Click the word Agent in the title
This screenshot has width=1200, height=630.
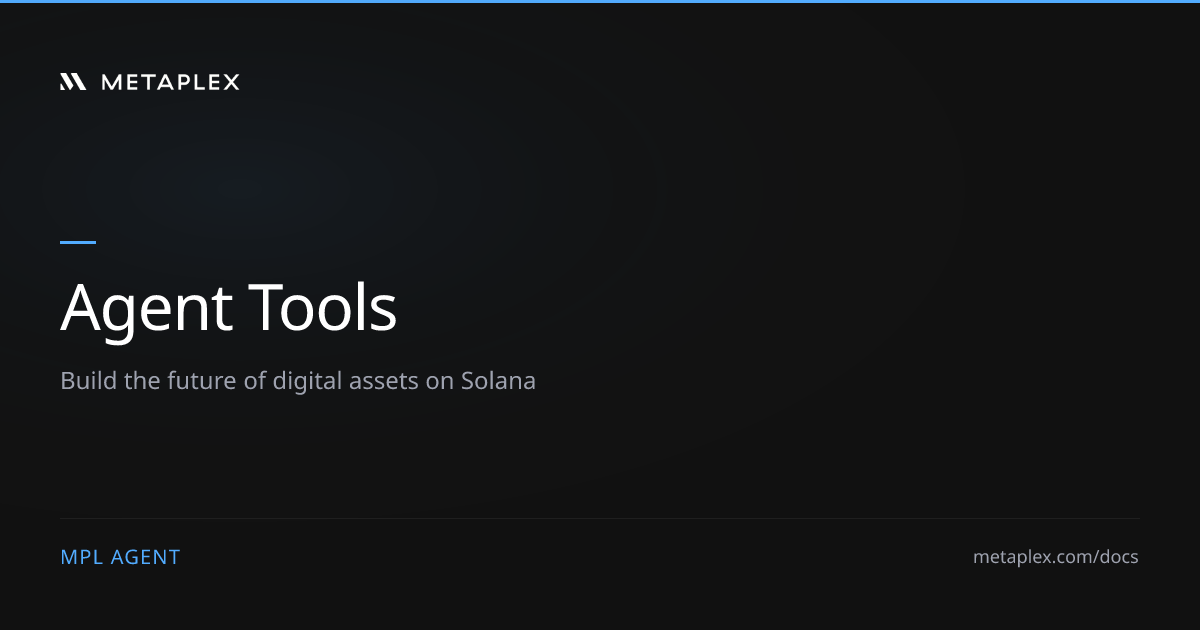(x=147, y=308)
